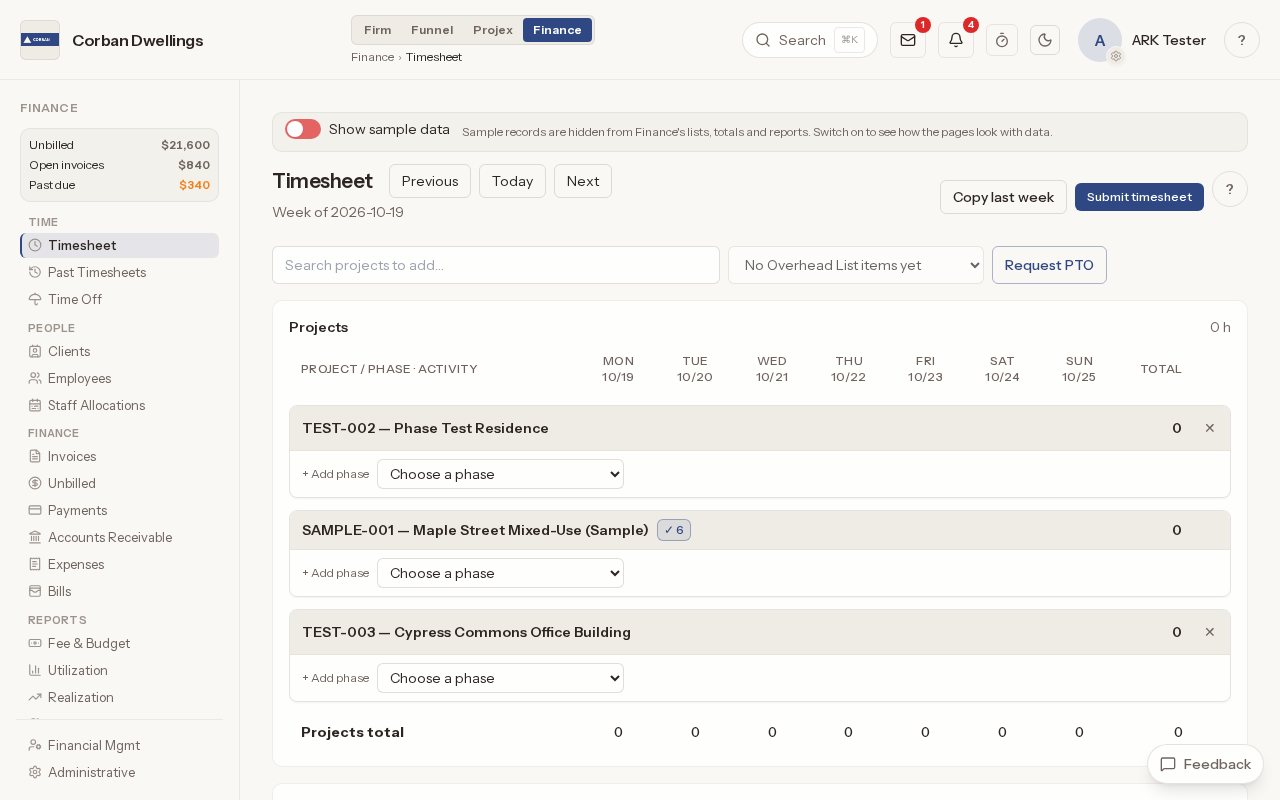Open Timesheet page help question mark
The width and height of the screenshot is (1280, 800).
pyautogui.click(x=1230, y=189)
